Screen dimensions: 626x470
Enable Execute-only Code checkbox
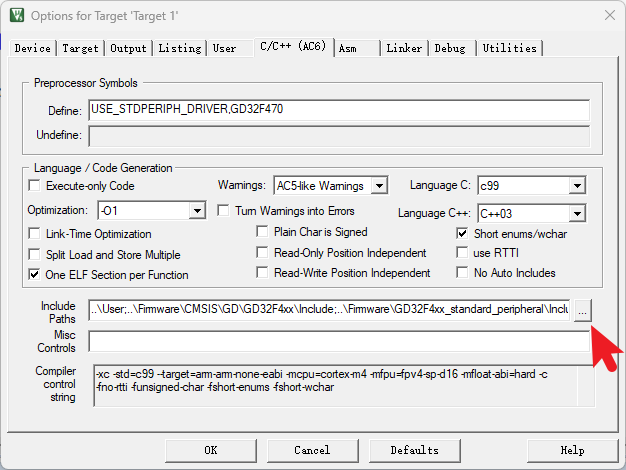pyautogui.click(x=35, y=186)
